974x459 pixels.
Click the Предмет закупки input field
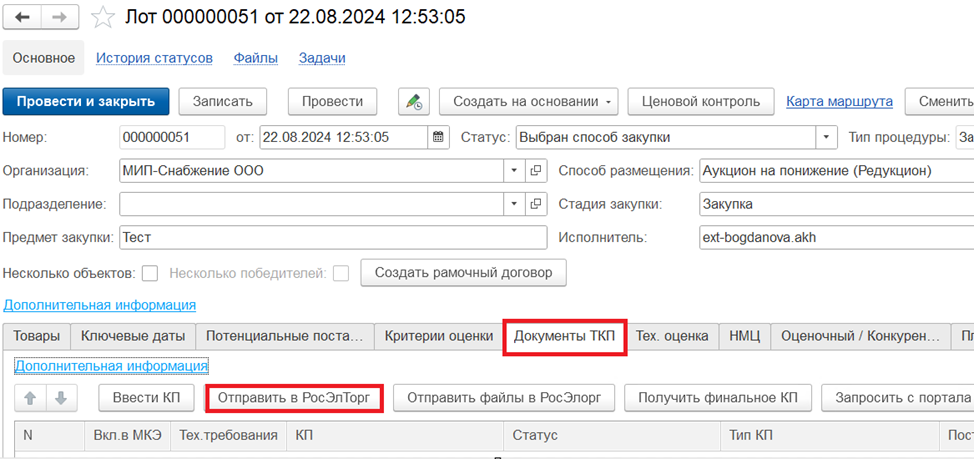332,238
